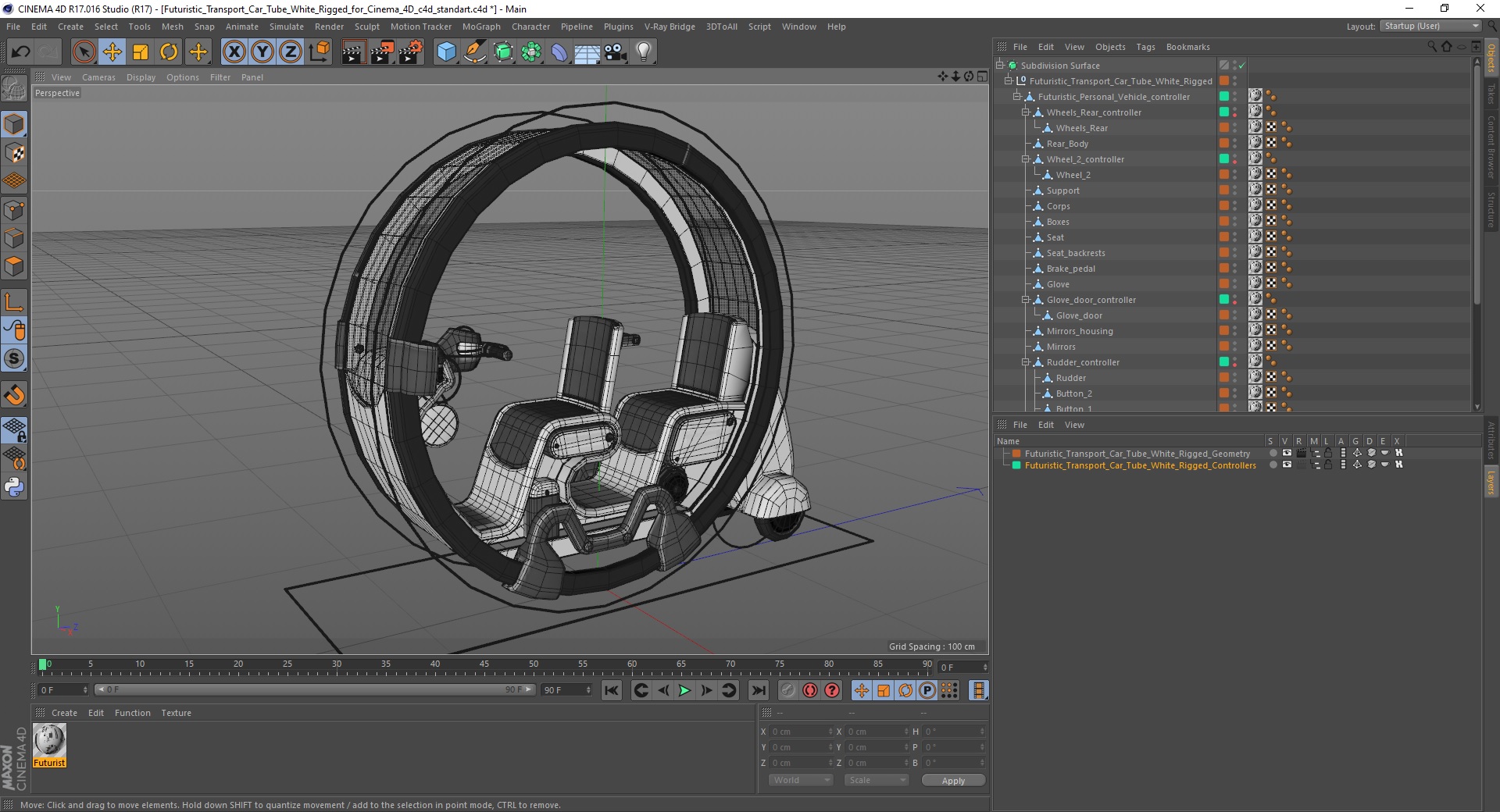The height and width of the screenshot is (812, 1500).
Task: Toggle Y axis lock
Action: [x=262, y=52]
